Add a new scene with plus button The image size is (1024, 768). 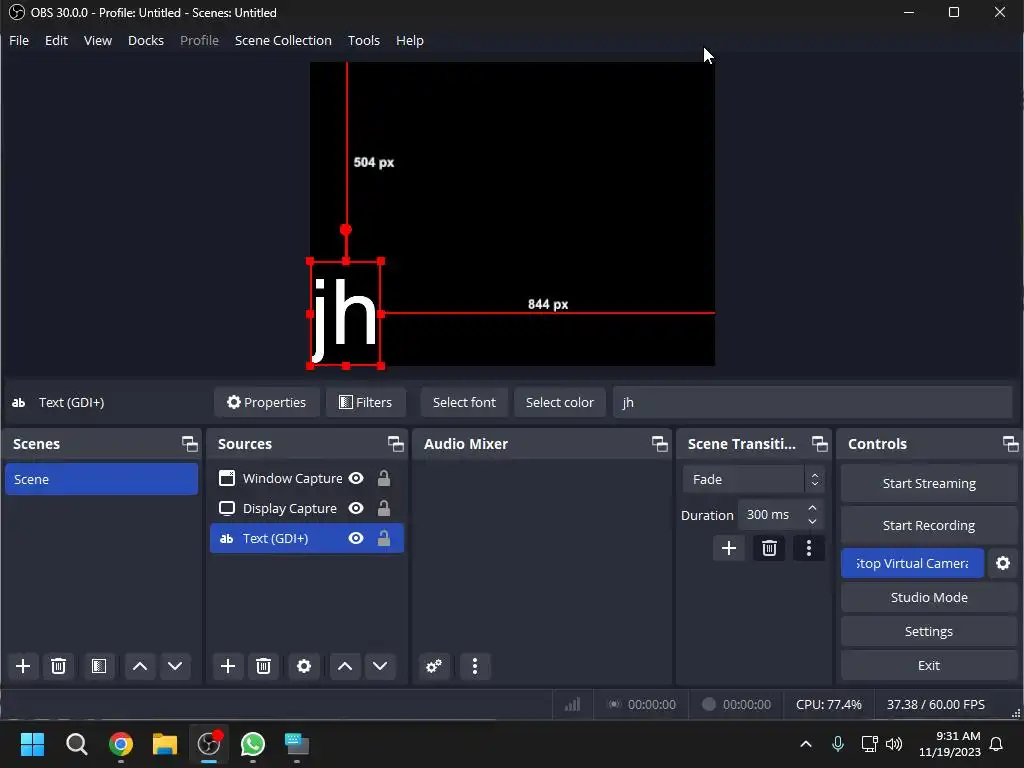point(23,666)
